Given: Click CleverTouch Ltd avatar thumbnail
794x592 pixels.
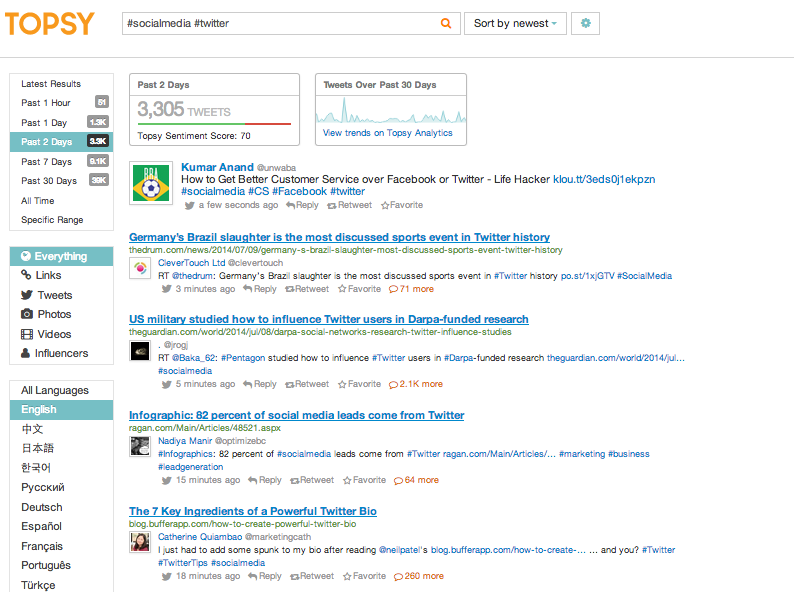Looking at the screenshot, I should click(140, 268).
